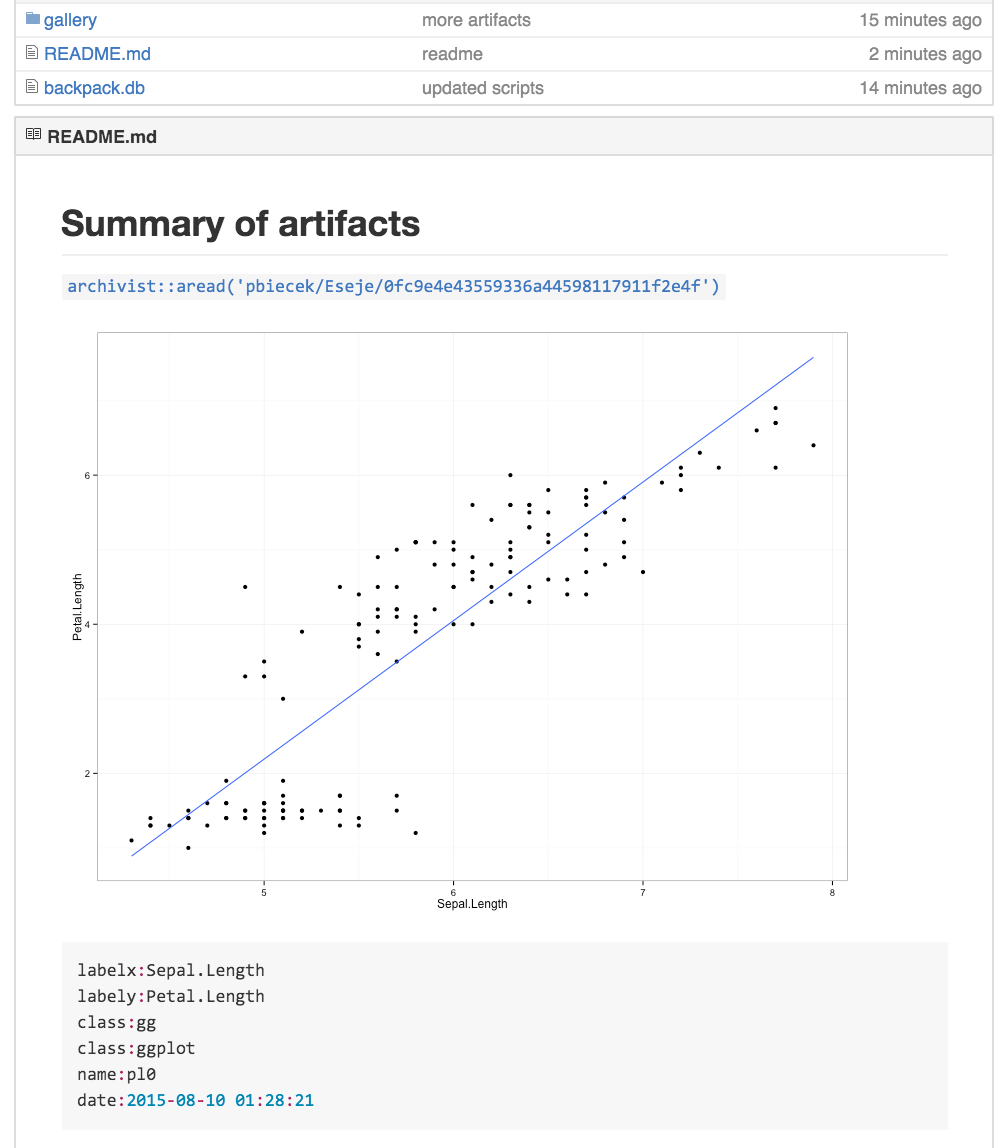Open the backpack.db file link
Image resolution: width=1008 pixels, height=1148 pixels.
tap(94, 88)
